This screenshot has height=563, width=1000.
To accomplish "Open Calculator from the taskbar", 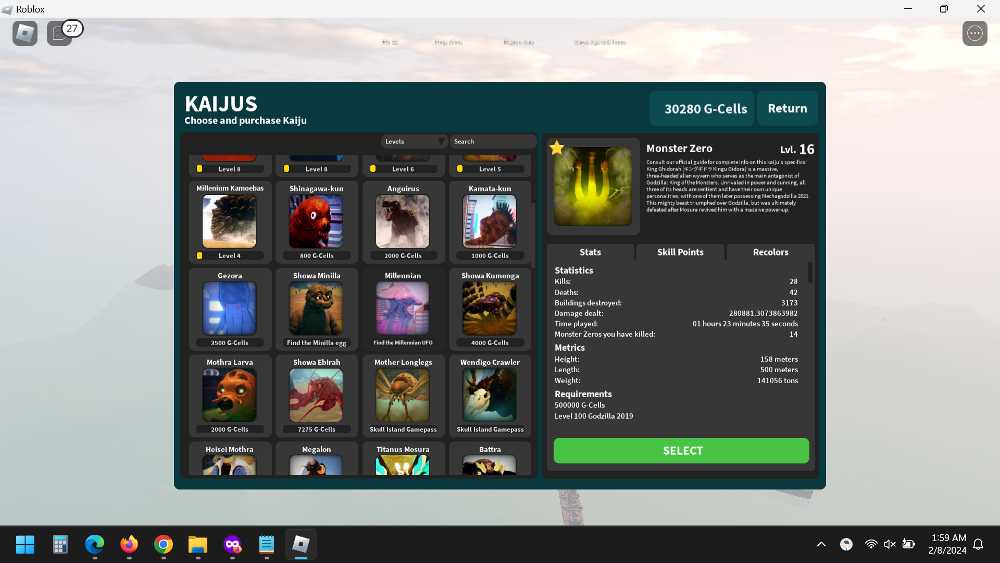I will coord(60,545).
